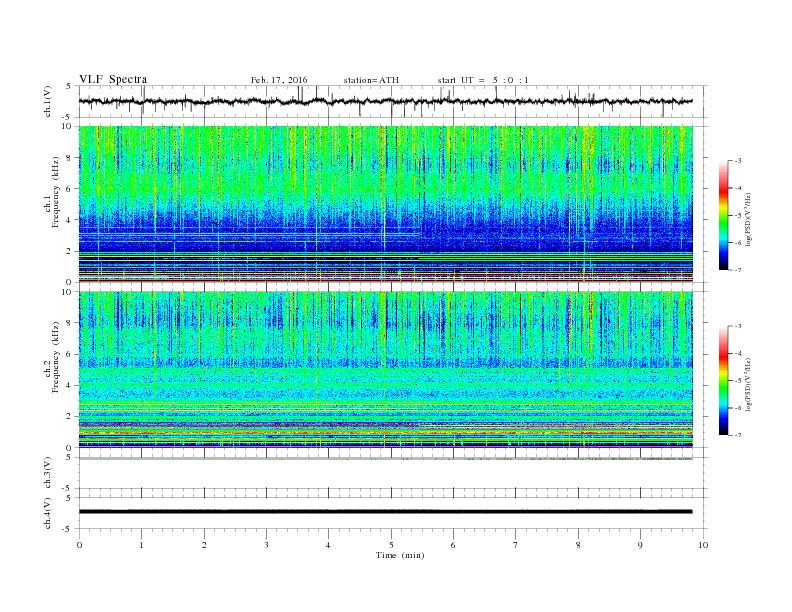Click the ch.2 spectrogram color bar
Image resolution: width=792 pixels, height=612 pixels.
click(x=724, y=380)
